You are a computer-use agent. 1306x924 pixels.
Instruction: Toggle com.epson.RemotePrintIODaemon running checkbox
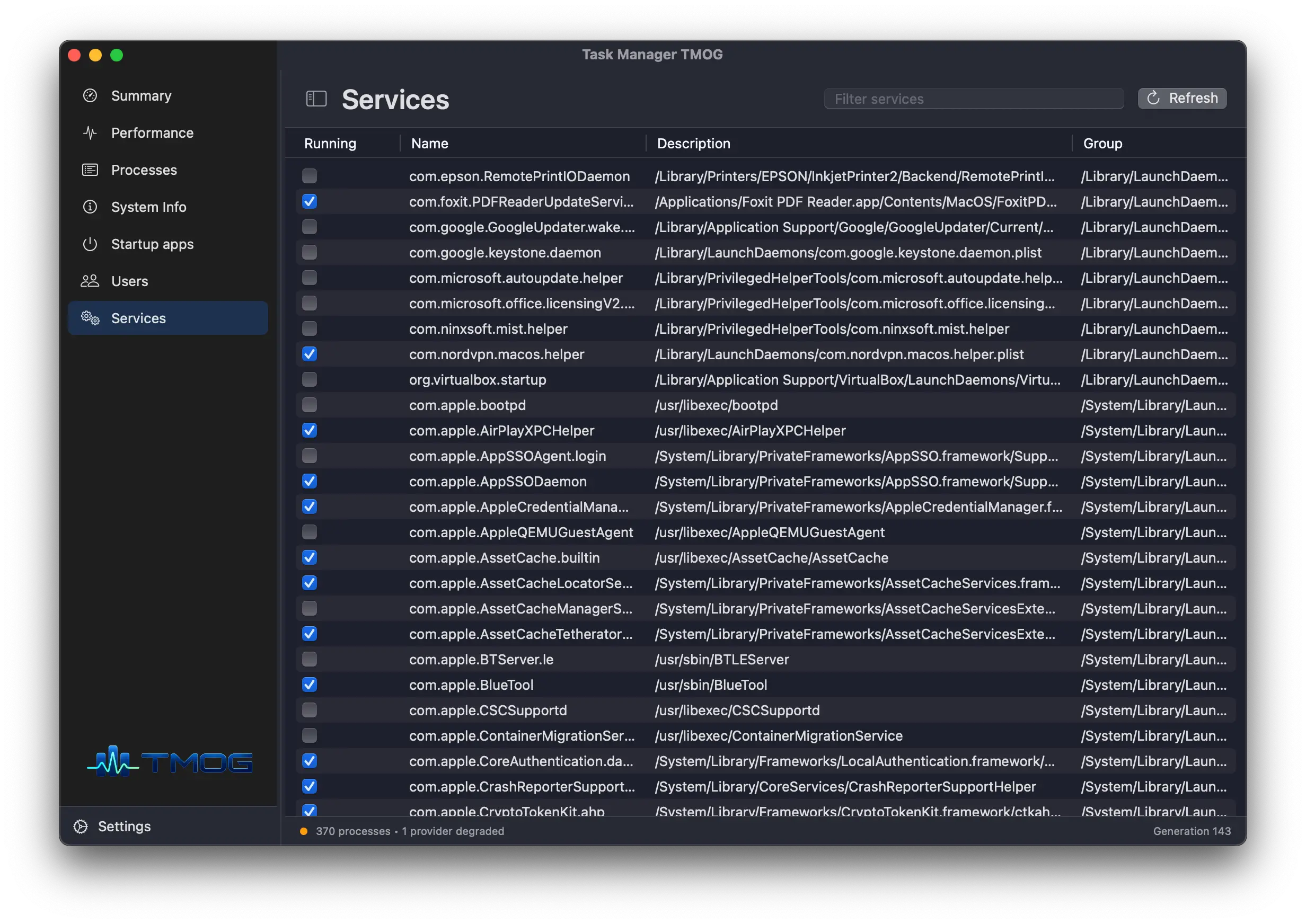pyautogui.click(x=310, y=176)
